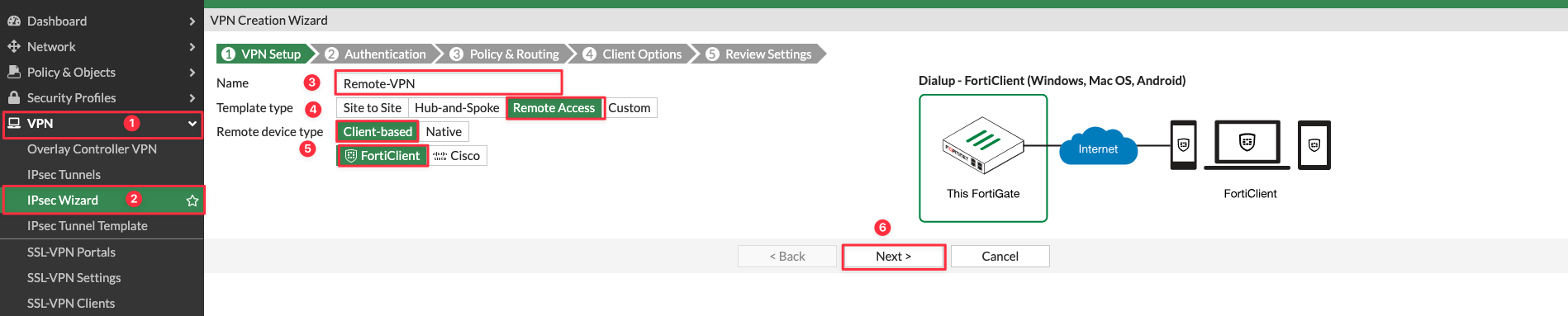This screenshot has width=1568, height=316.
Task: Click the Remote device type label
Action: [x=269, y=132]
